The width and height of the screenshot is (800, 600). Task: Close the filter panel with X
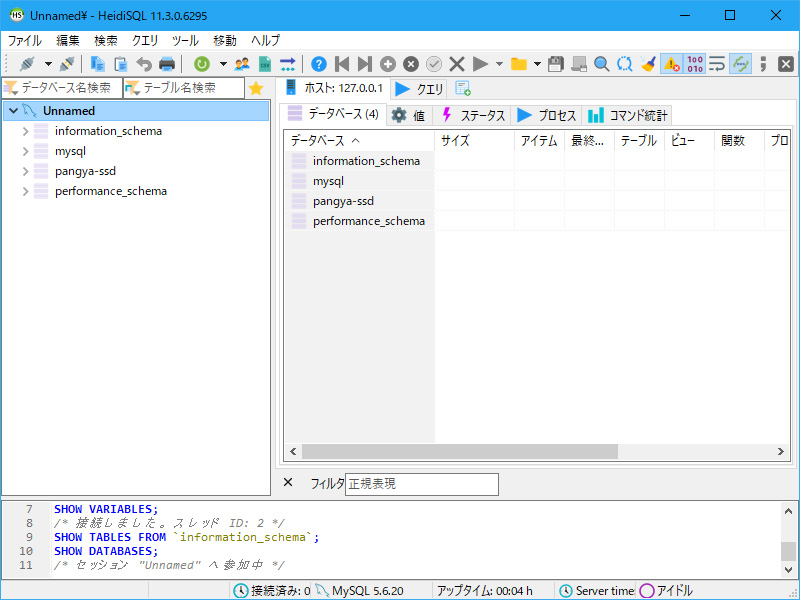pyautogui.click(x=288, y=482)
